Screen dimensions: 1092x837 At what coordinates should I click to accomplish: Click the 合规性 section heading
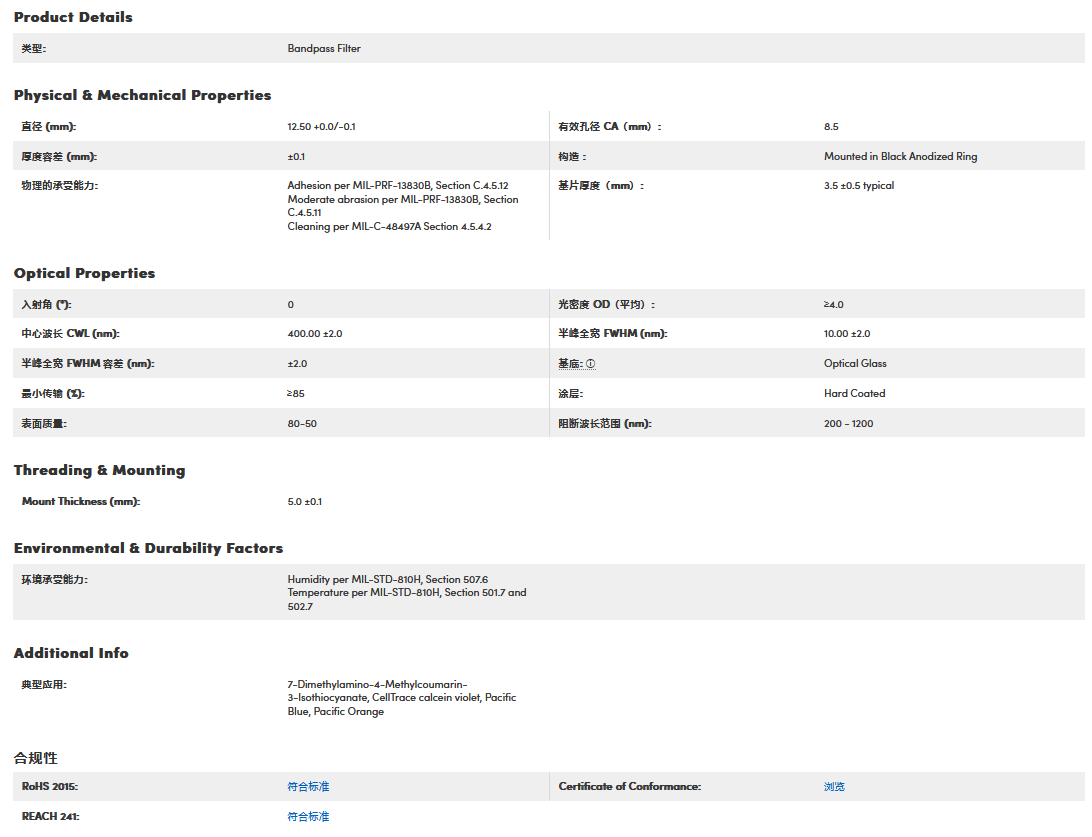[35, 758]
